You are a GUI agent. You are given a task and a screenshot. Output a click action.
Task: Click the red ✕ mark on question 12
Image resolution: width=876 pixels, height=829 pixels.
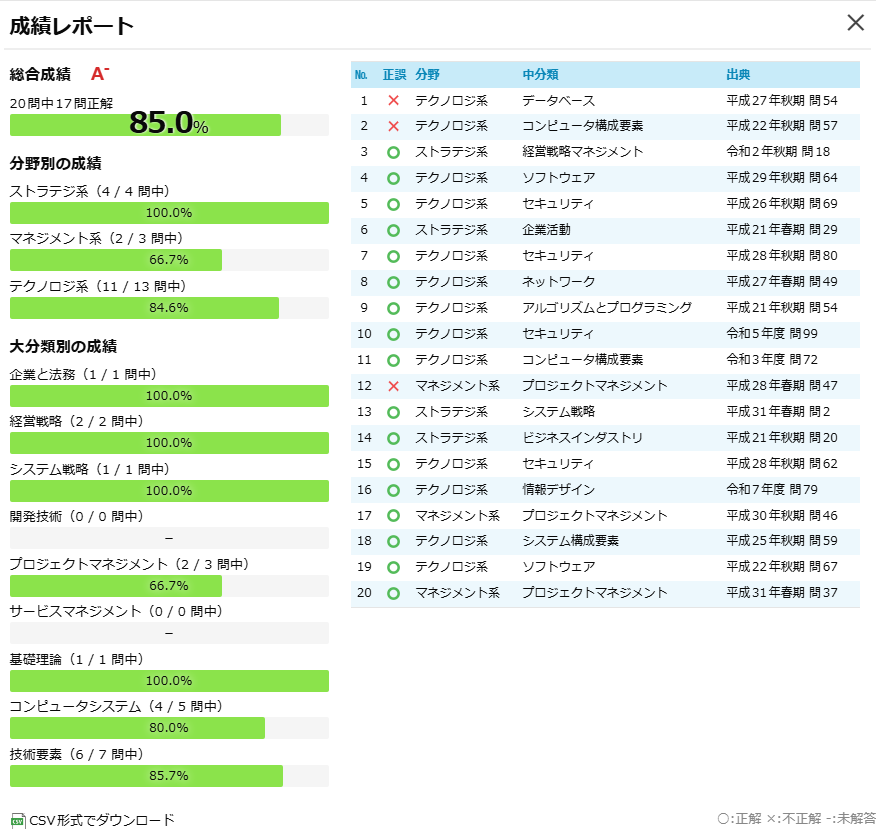tap(395, 385)
